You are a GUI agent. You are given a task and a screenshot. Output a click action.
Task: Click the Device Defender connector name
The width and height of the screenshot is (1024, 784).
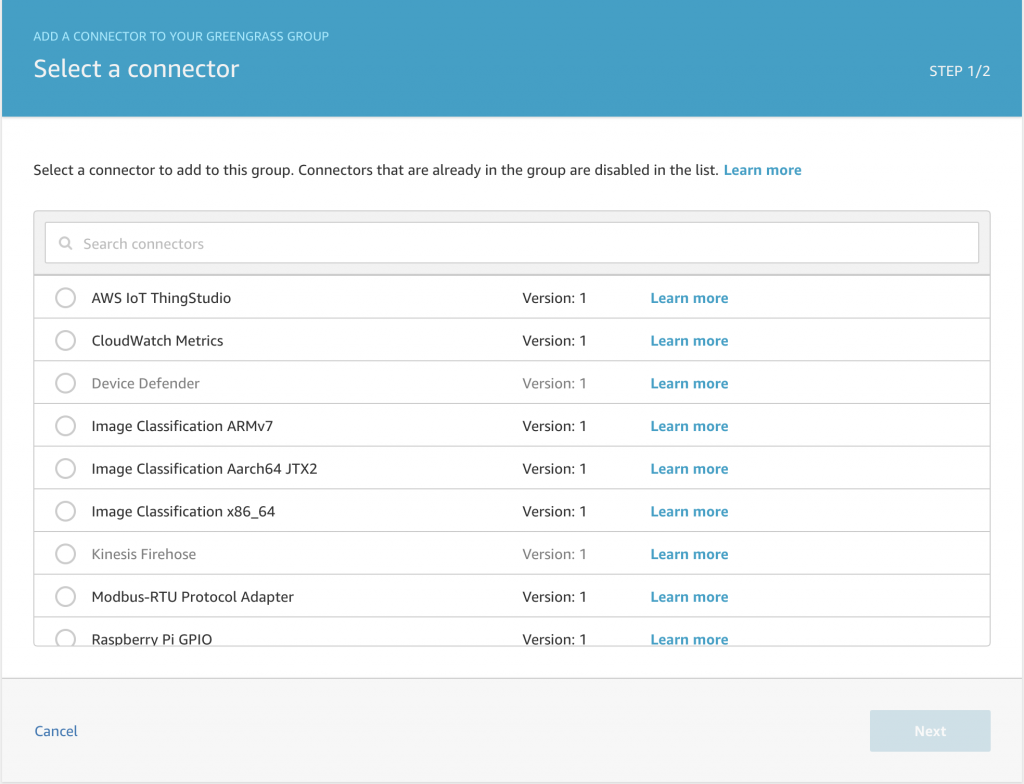146,384
